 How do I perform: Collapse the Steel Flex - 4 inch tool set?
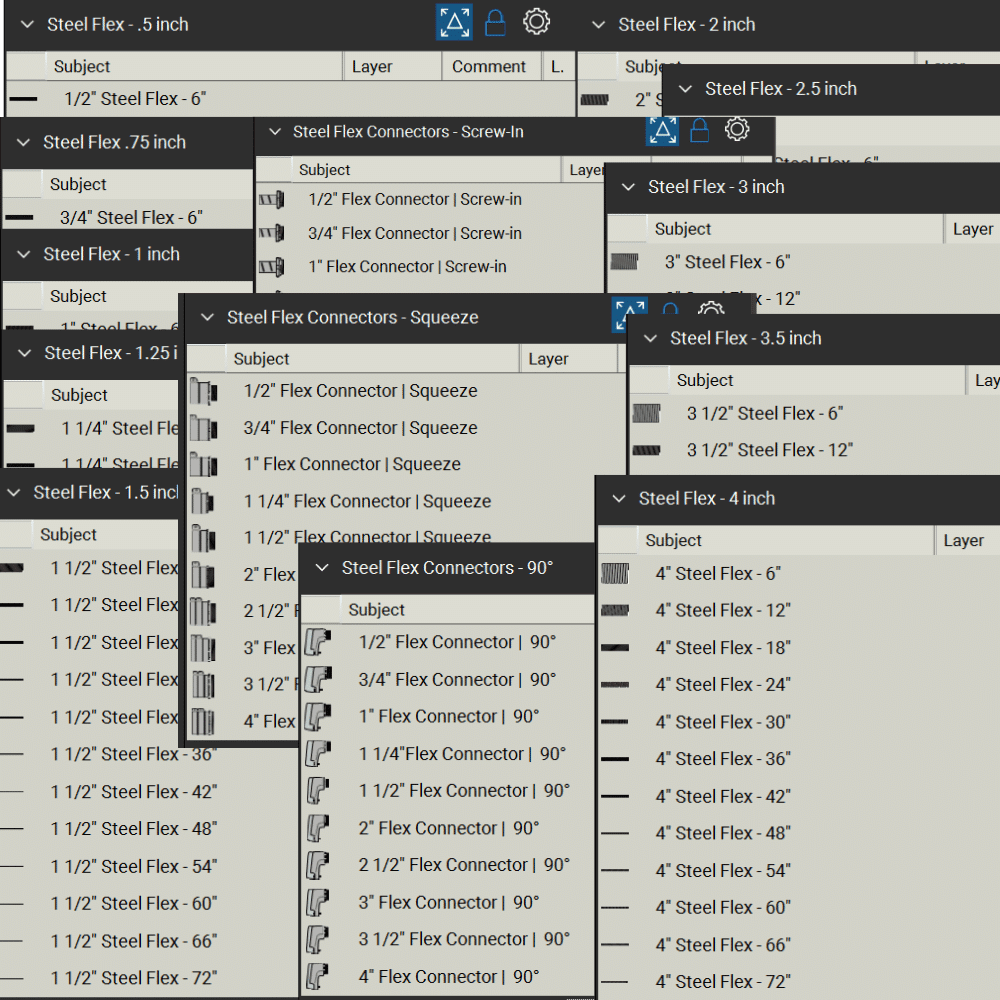619,498
